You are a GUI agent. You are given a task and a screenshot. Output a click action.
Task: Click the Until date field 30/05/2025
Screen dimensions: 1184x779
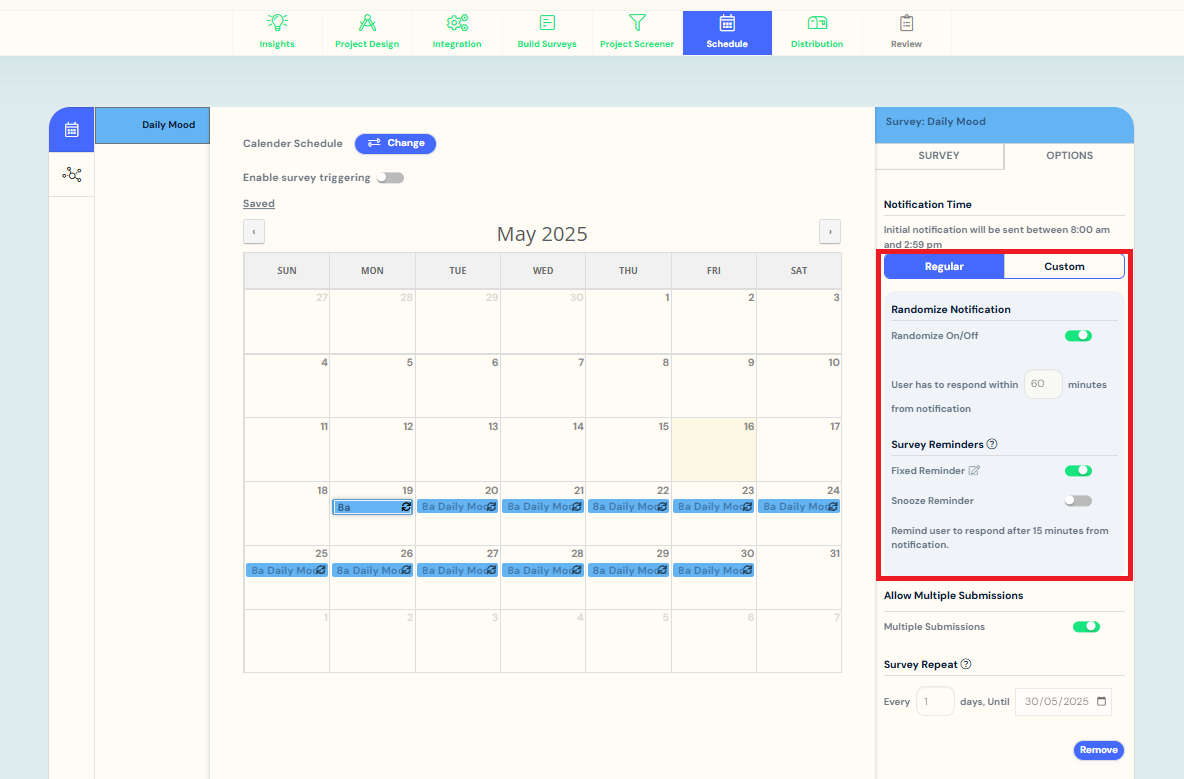tap(1063, 701)
